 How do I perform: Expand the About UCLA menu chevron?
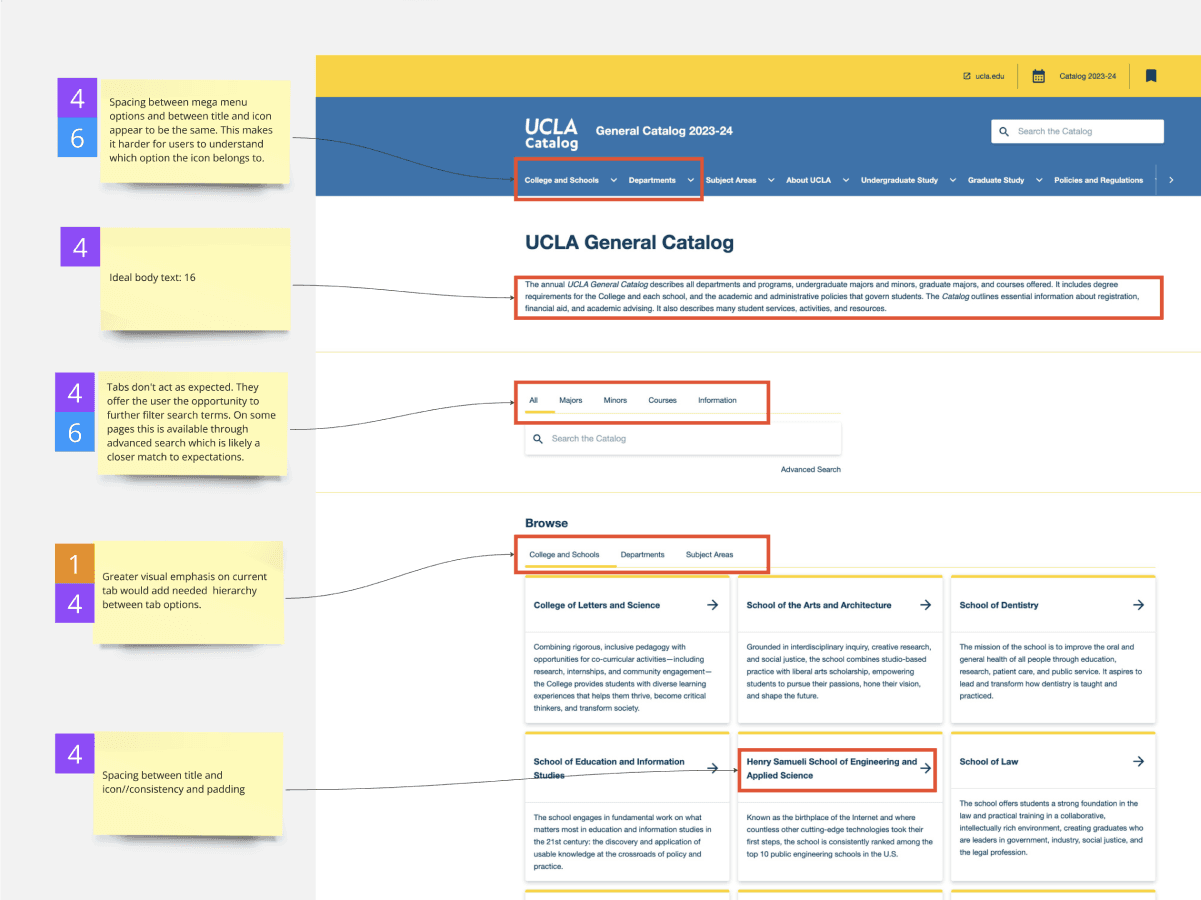coord(846,180)
